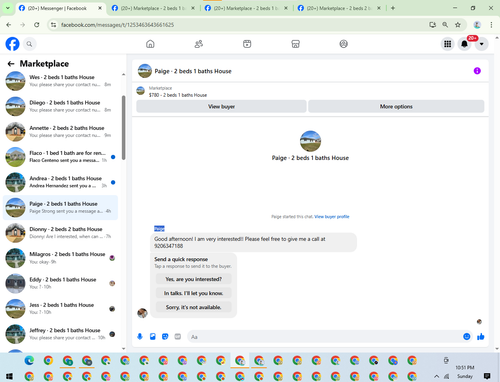Open the GIF picker icon
The height and width of the screenshot is (382, 500).
[x=178, y=337]
